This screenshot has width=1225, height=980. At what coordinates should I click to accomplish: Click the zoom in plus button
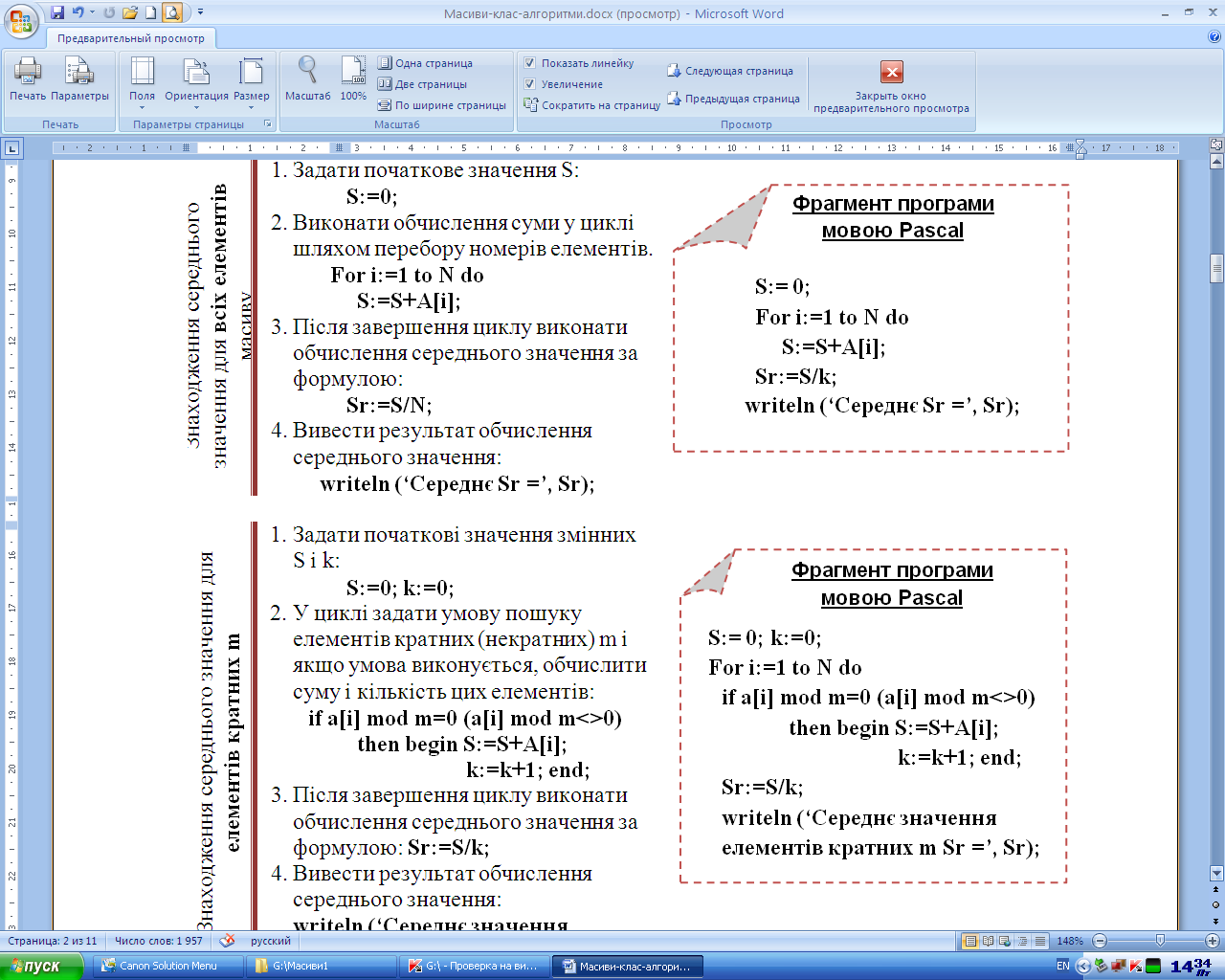[1212, 941]
